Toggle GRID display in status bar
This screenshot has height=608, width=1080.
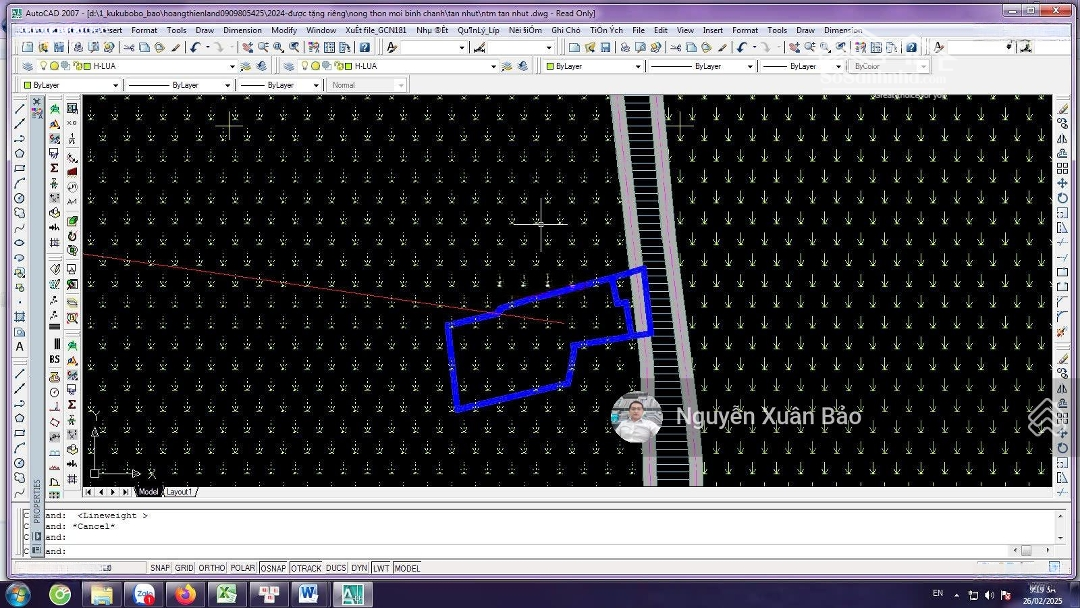[x=184, y=568]
